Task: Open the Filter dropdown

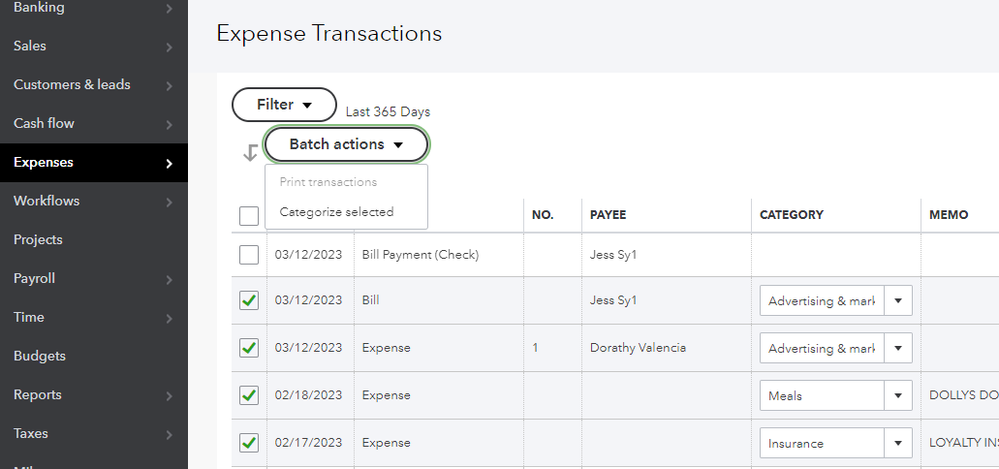Action: coord(284,105)
